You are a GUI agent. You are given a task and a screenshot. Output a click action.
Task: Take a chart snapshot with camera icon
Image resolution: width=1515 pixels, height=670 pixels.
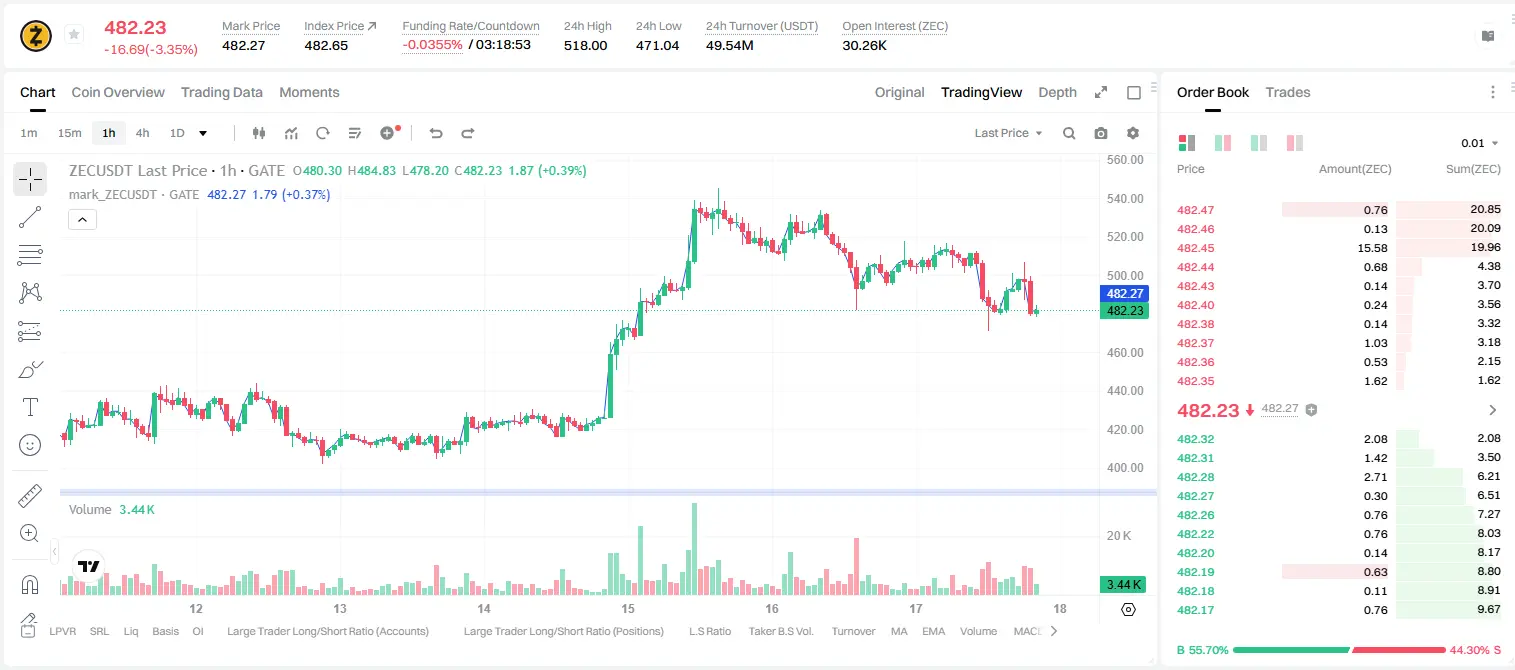[x=1101, y=133]
